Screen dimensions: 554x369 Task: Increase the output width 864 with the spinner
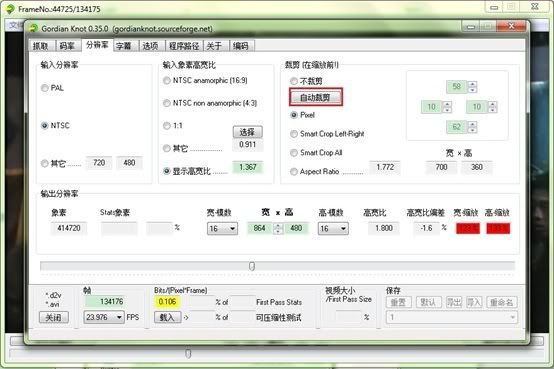click(x=278, y=226)
